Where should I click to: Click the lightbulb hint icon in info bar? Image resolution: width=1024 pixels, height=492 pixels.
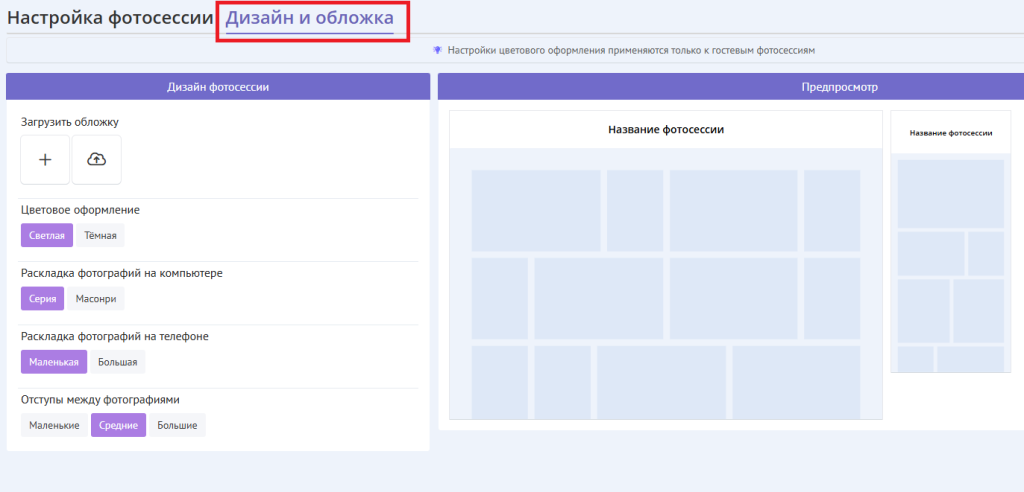coord(437,50)
